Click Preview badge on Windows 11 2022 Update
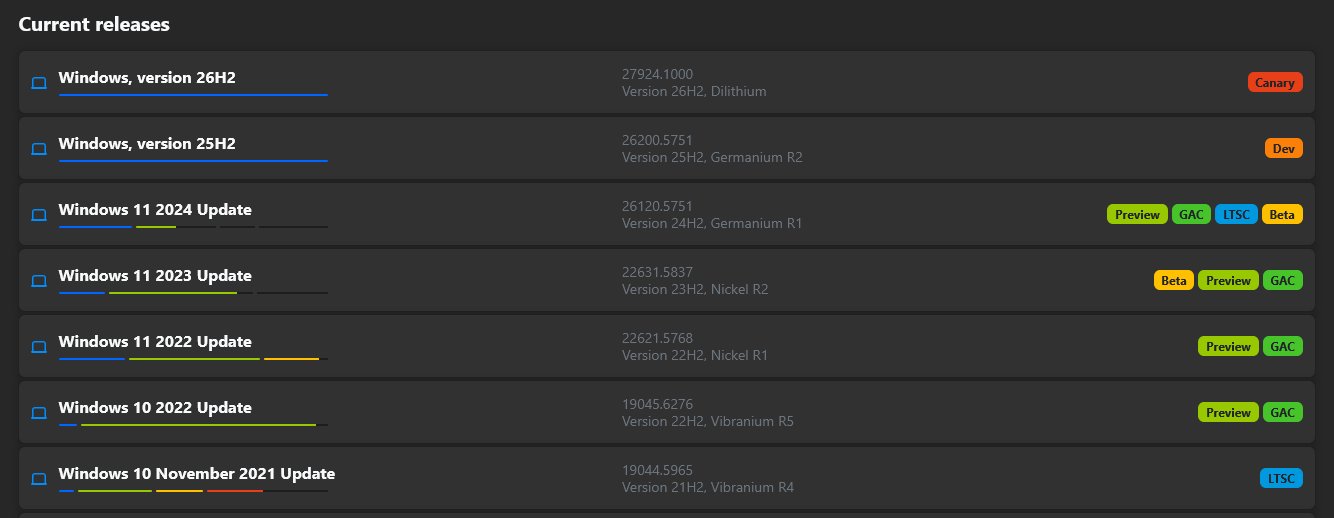1334x518 pixels. tap(1228, 346)
